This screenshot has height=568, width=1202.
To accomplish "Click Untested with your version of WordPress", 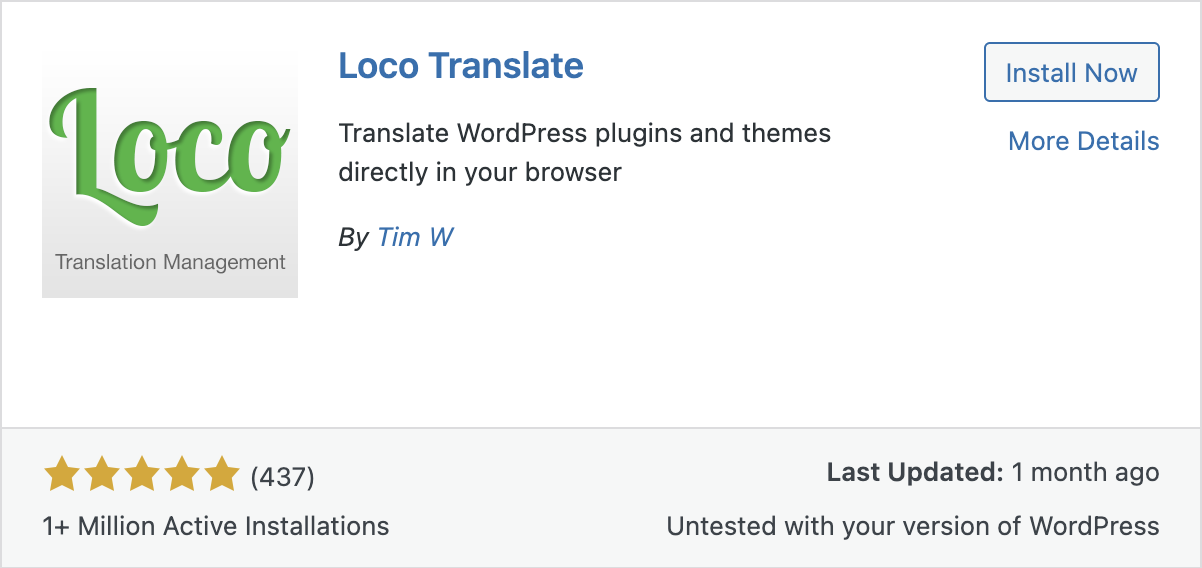I will coord(913,526).
